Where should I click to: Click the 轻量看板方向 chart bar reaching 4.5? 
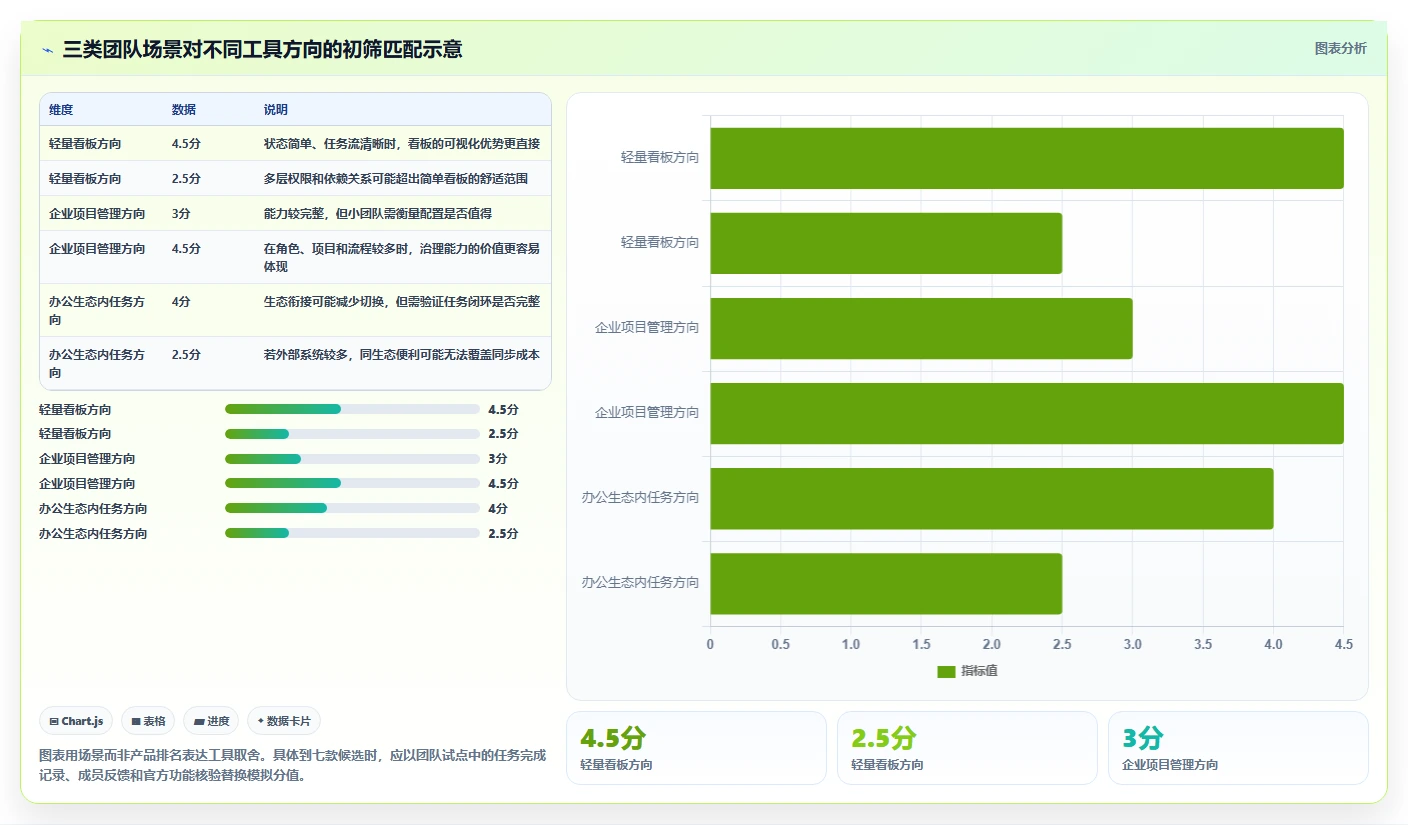coord(1027,158)
